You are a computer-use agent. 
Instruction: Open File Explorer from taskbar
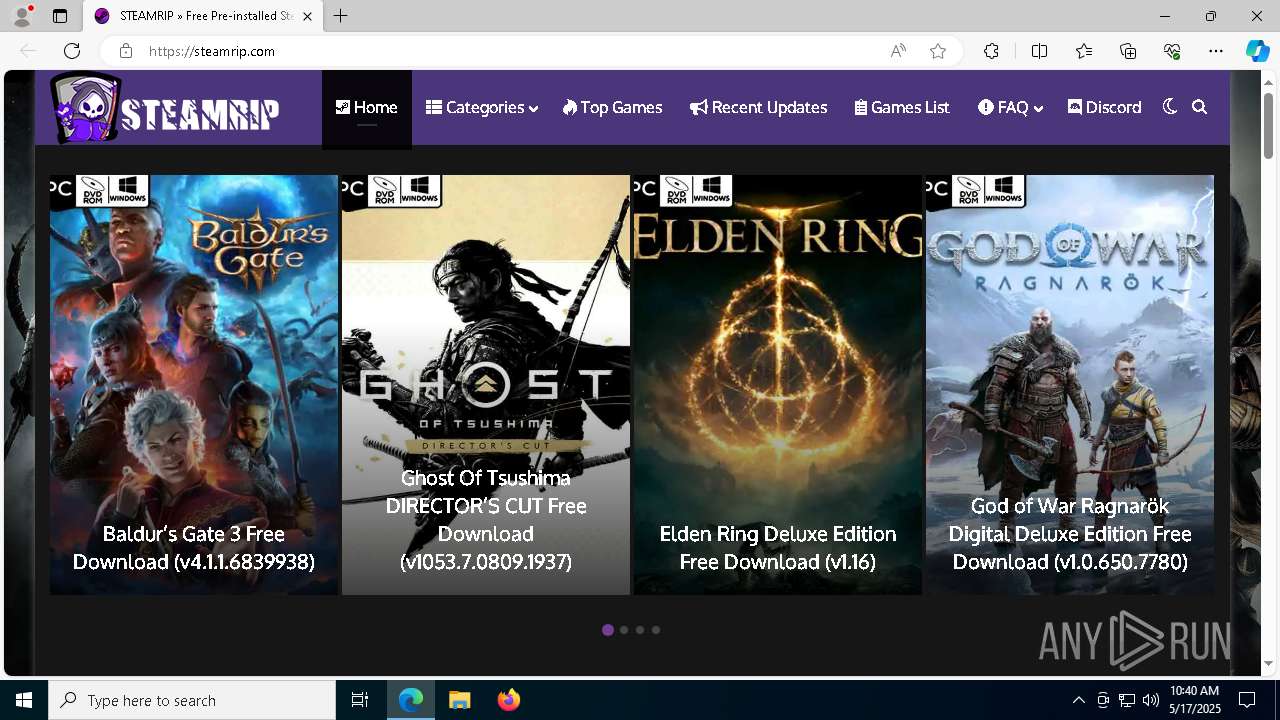[459, 700]
